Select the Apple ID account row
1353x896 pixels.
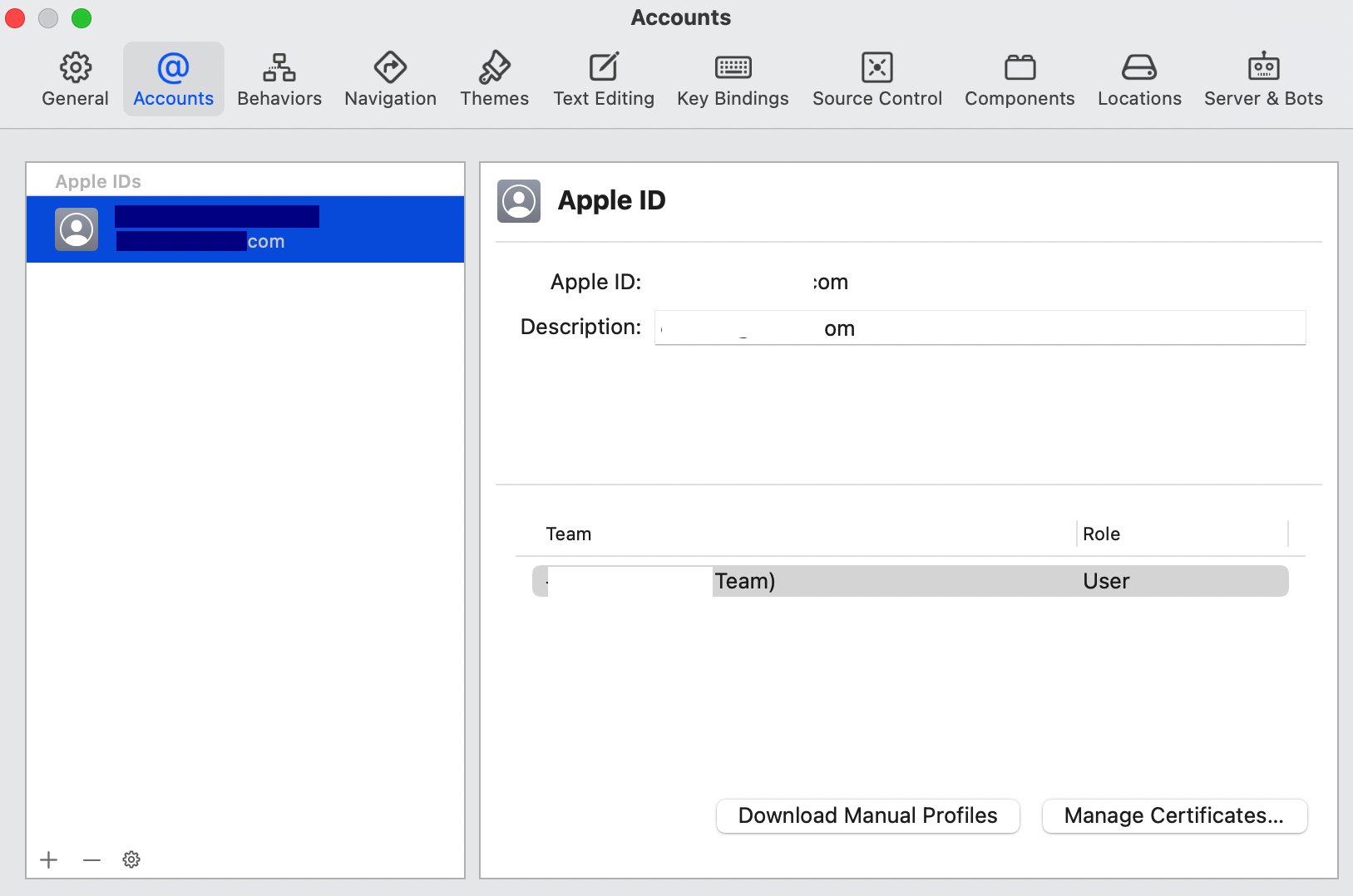click(245, 229)
